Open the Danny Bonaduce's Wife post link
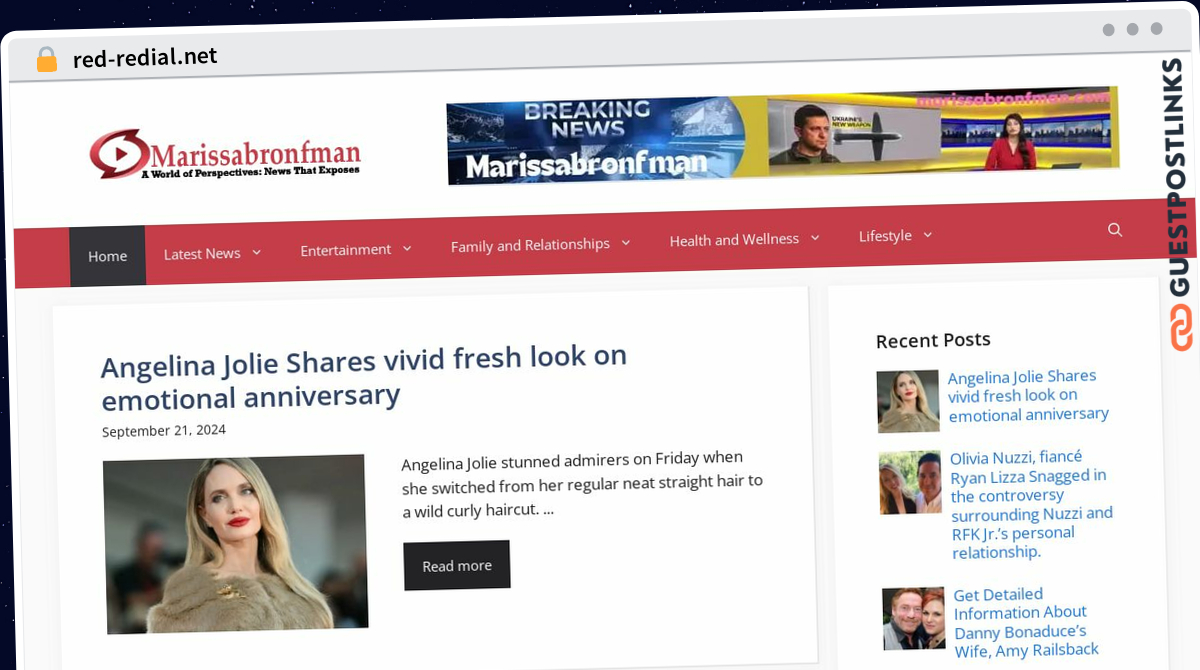Viewport: 1200px width, 670px height. (1026, 622)
